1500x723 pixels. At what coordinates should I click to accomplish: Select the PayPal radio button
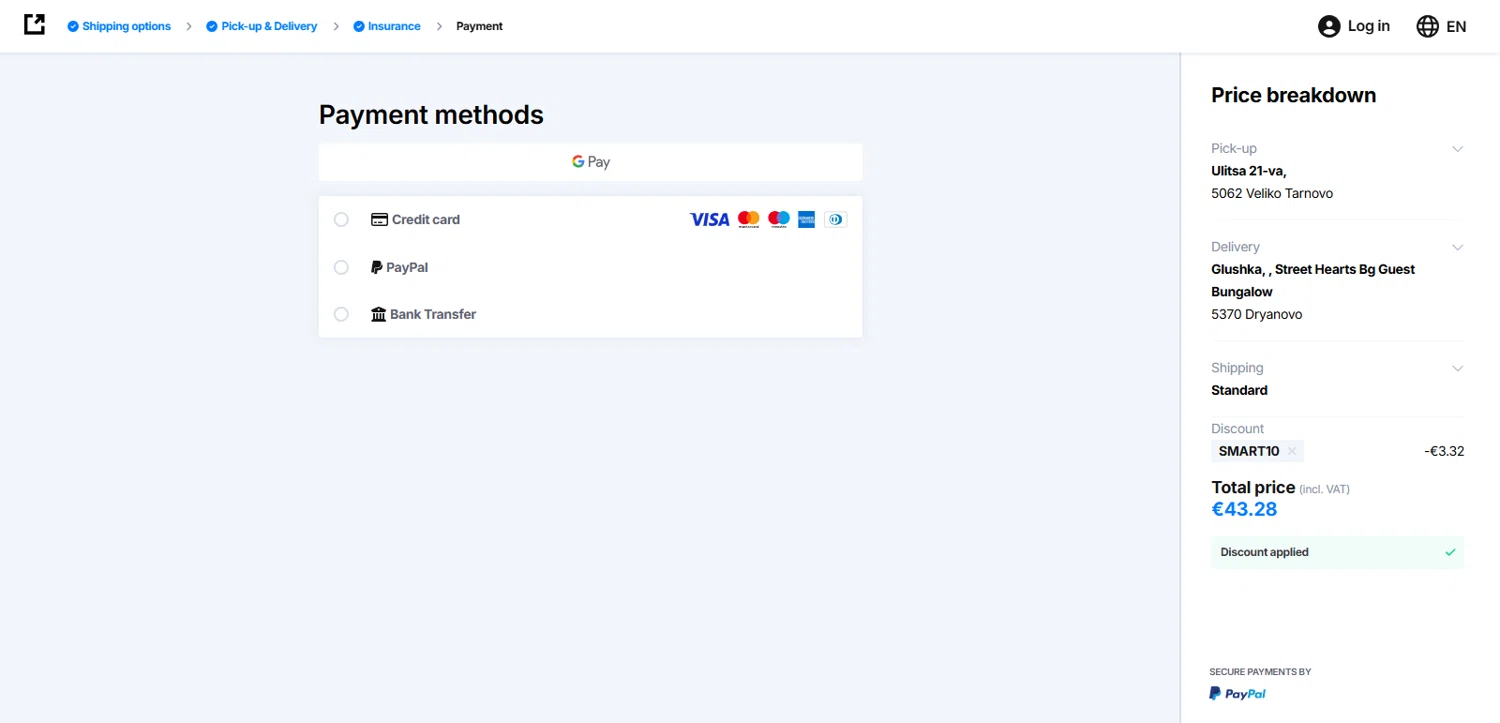pyautogui.click(x=341, y=267)
